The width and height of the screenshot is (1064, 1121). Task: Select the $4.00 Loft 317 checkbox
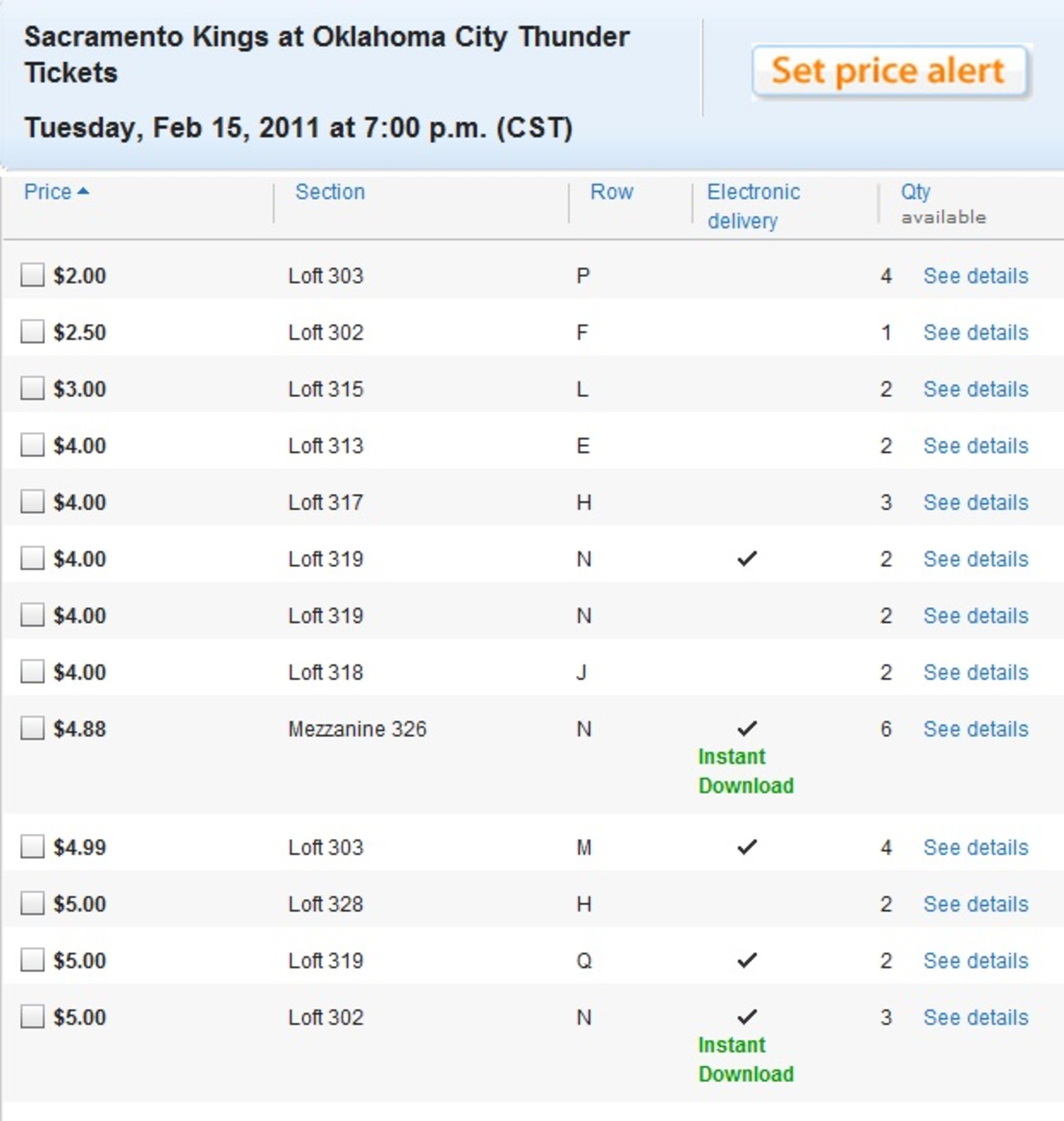pyautogui.click(x=32, y=501)
